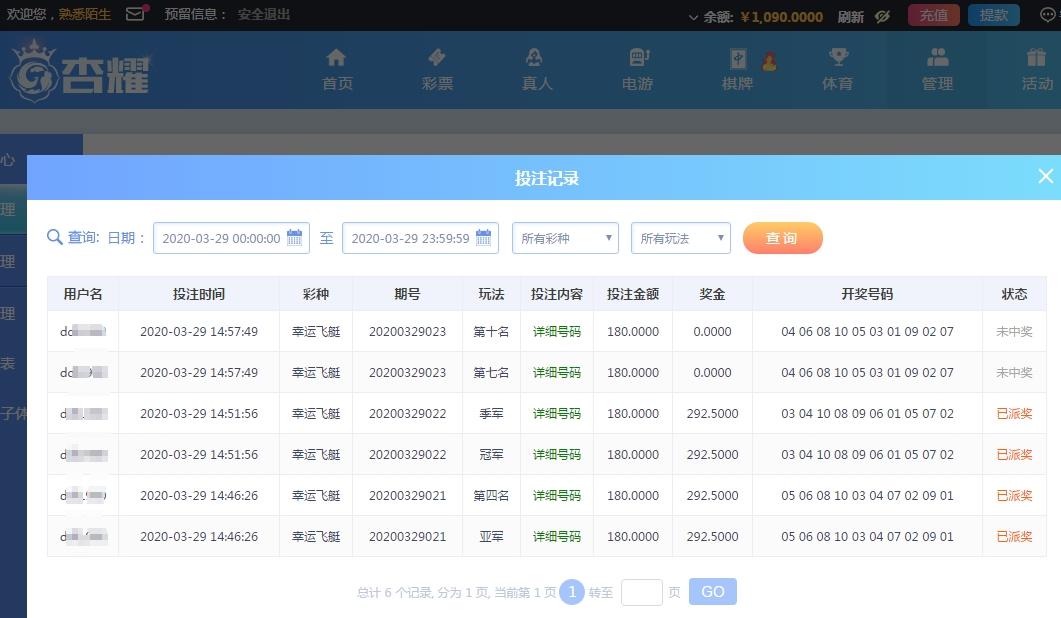
Task: View 详细号码 for the 第十名 bet
Action: (x=556, y=331)
